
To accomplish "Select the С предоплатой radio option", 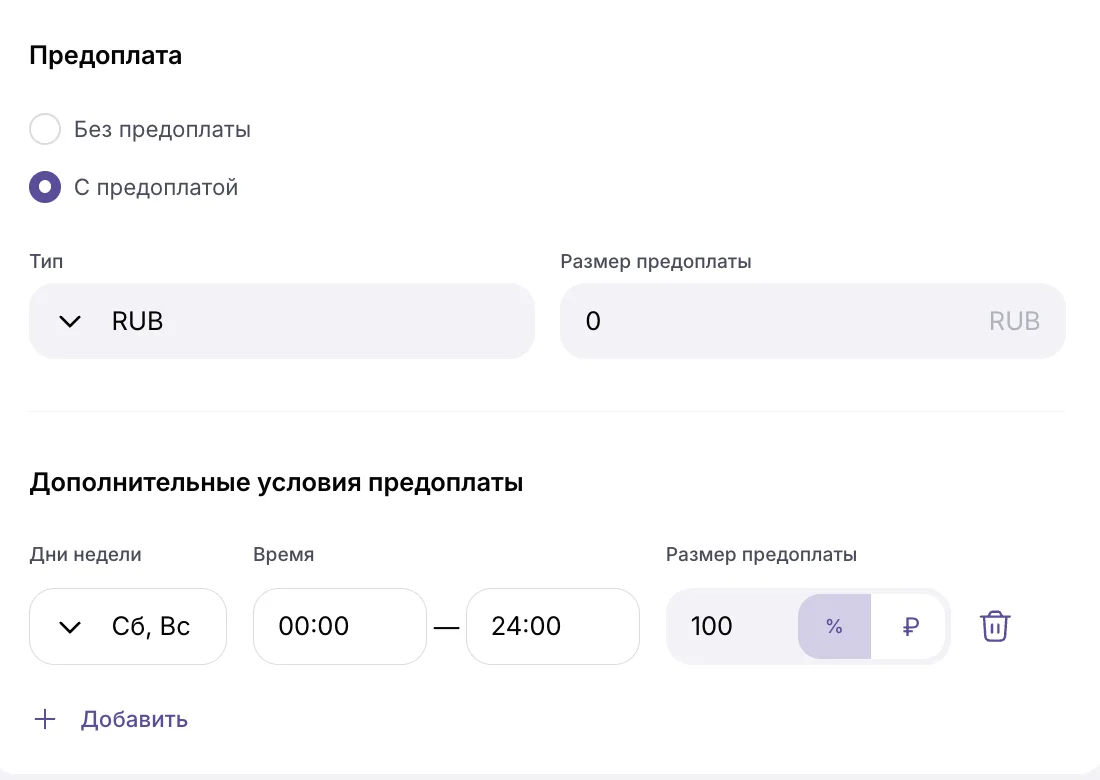I will pos(45,187).
